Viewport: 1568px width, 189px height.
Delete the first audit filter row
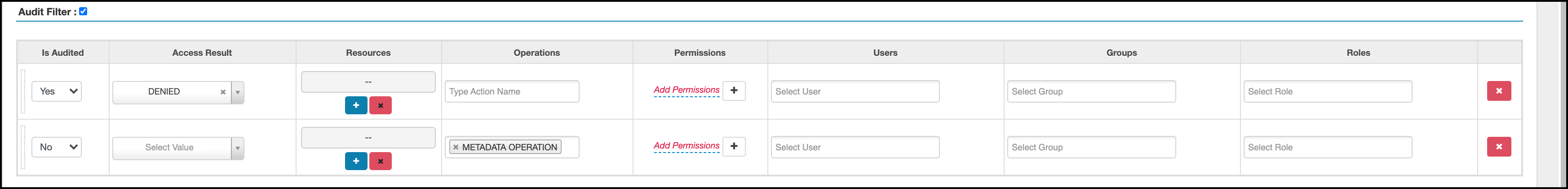[x=1499, y=91]
